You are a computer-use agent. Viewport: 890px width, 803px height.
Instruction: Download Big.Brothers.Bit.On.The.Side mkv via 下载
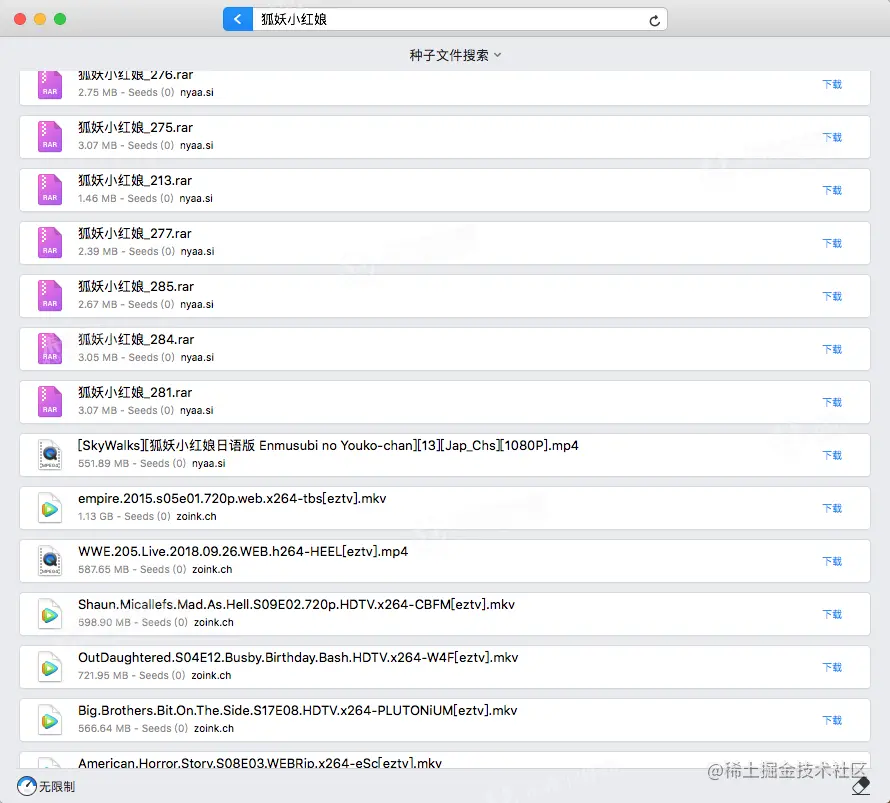click(832, 720)
